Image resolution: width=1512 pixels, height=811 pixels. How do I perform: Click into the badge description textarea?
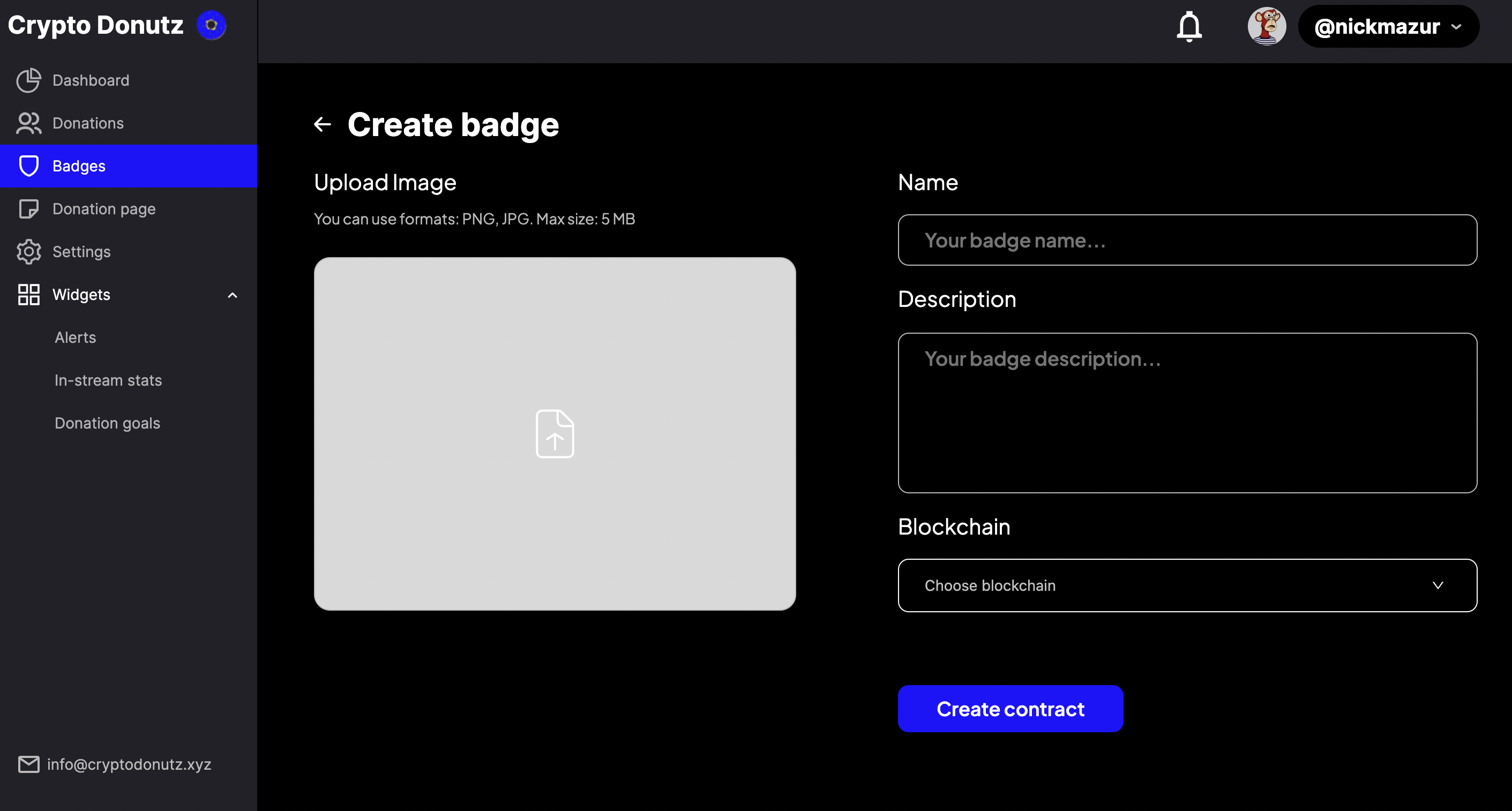coord(1187,412)
